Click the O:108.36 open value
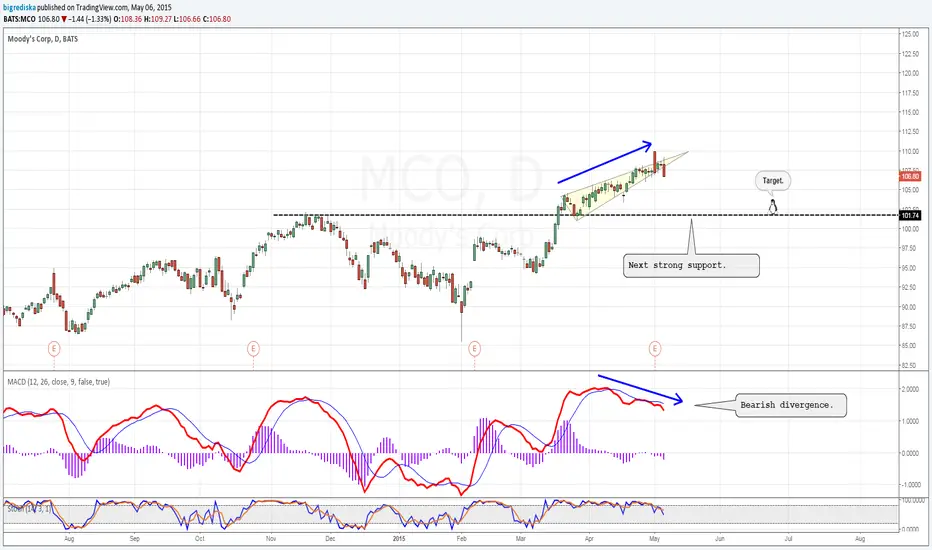Screen dimensions: 932x550 (130, 19)
